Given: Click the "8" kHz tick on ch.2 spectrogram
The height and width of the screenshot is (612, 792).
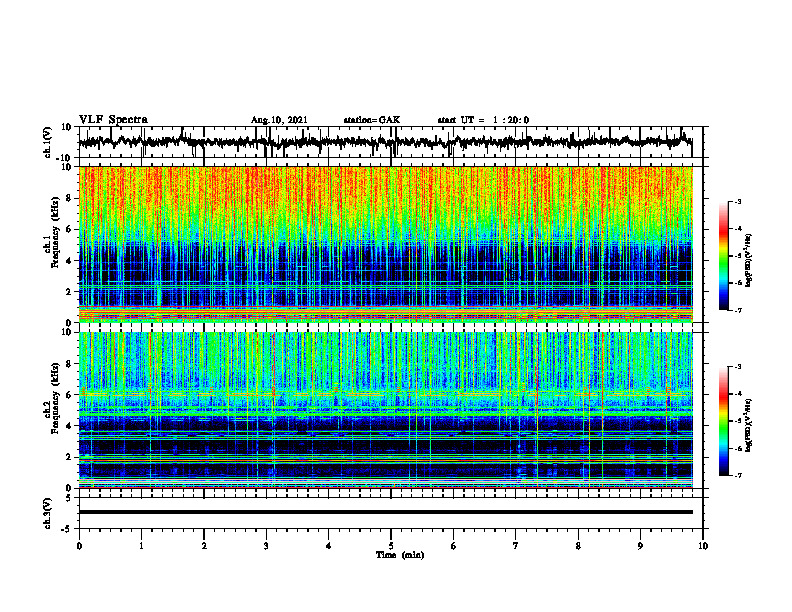Looking at the screenshot, I should pyautogui.click(x=69, y=364).
